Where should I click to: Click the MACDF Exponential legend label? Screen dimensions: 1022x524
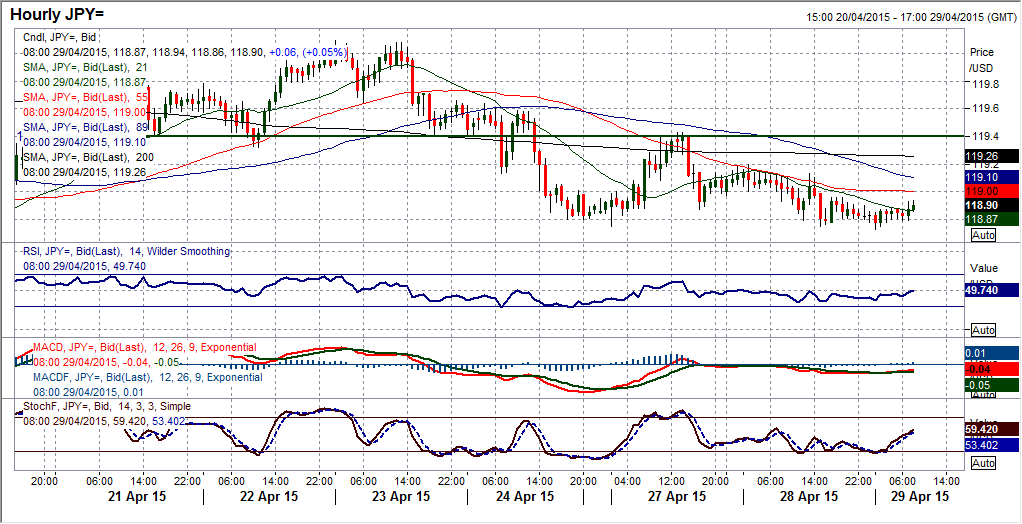coord(148,377)
